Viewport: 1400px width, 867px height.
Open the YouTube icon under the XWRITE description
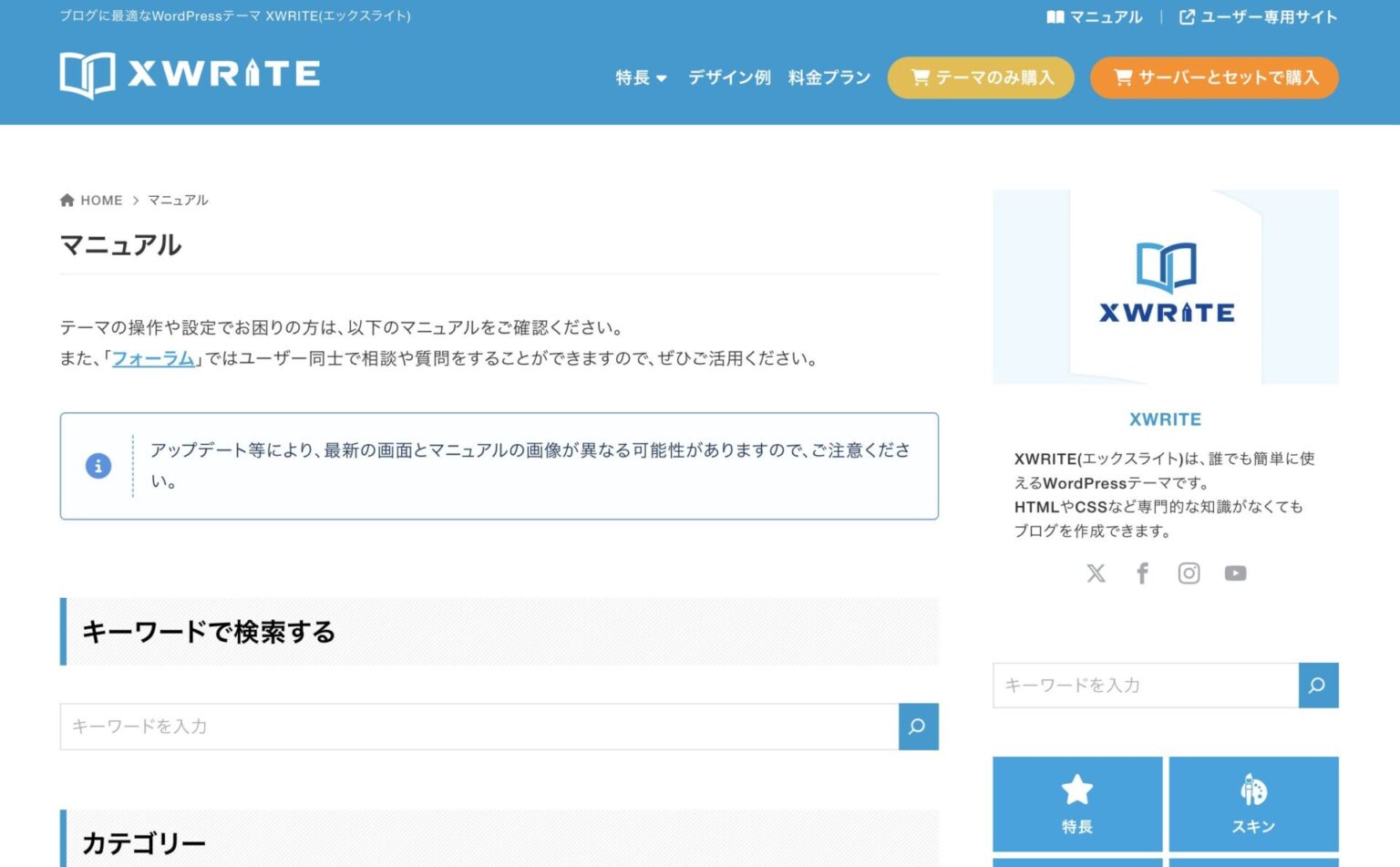[1235, 573]
